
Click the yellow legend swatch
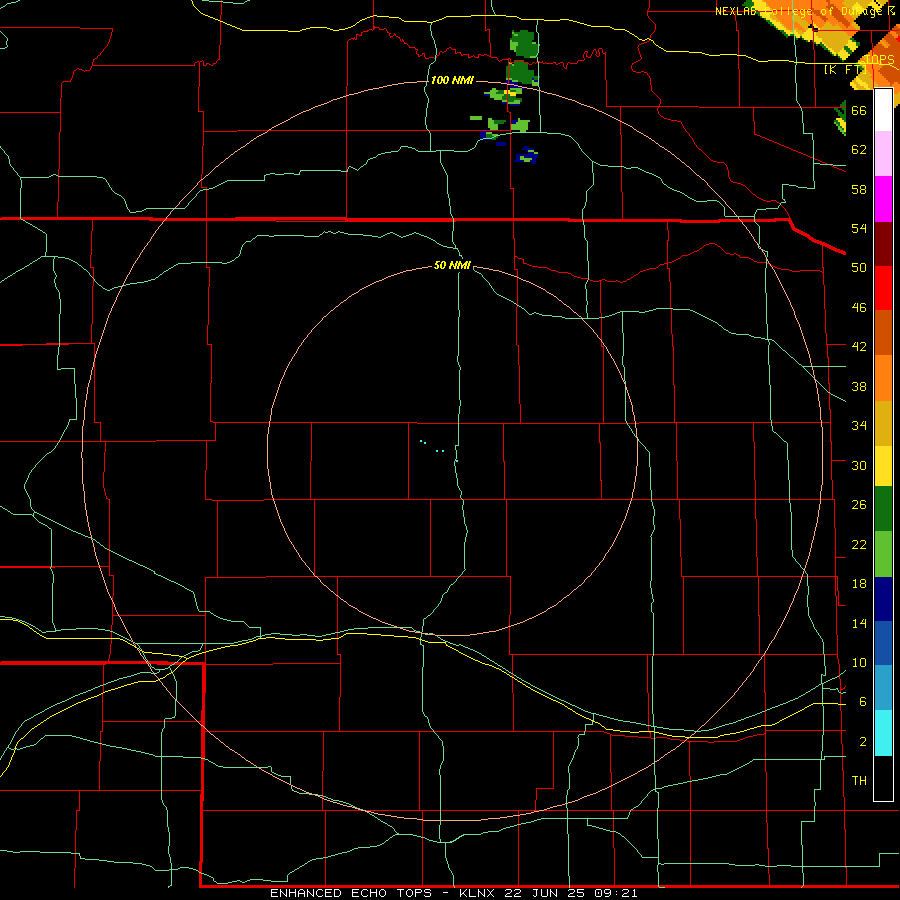pos(883,466)
